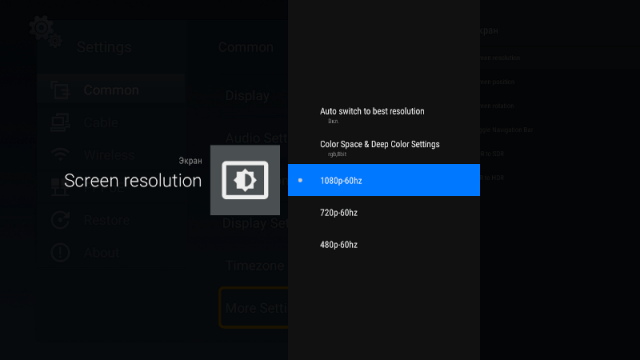Open the Display option in Common
The width and height of the screenshot is (640, 360).
(247, 96)
